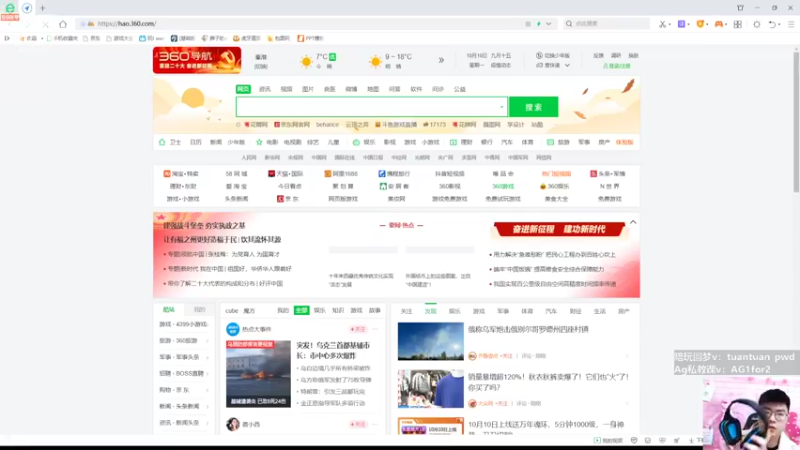Open the game controller icon in toolbar
800x450 pixels.
[x=718, y=24]
